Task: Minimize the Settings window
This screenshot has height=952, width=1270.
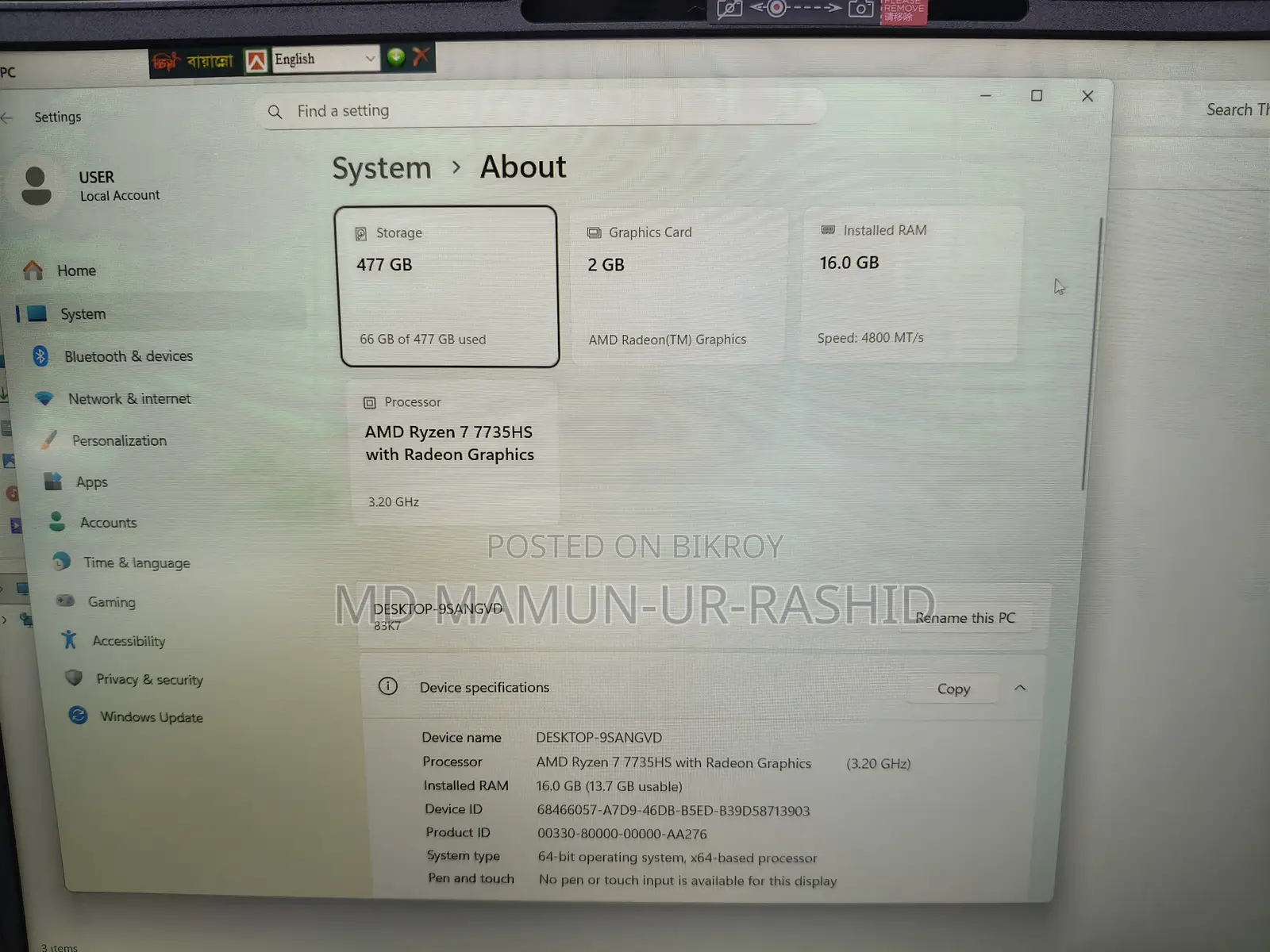Action: [985, 95]
